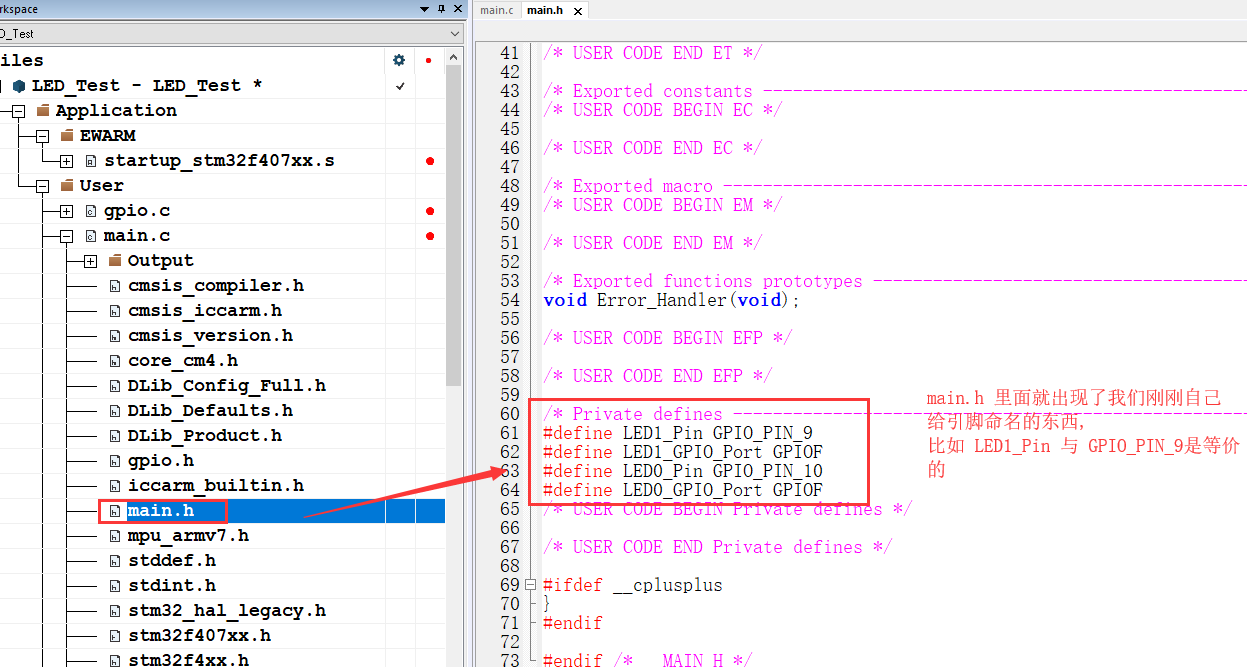Click the '#endif' code on line 71

(x=573, y=623)
